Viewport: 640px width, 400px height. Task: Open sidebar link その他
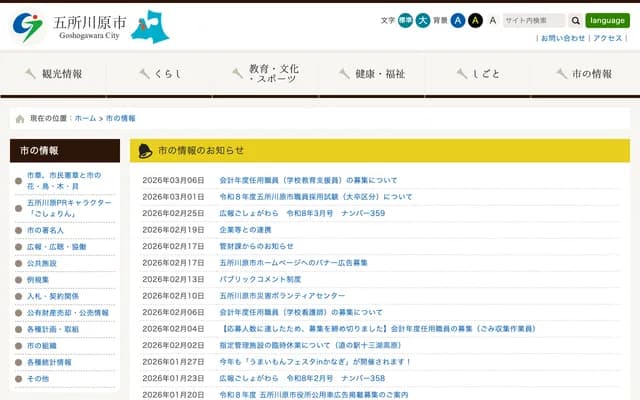tap(38, 379)
